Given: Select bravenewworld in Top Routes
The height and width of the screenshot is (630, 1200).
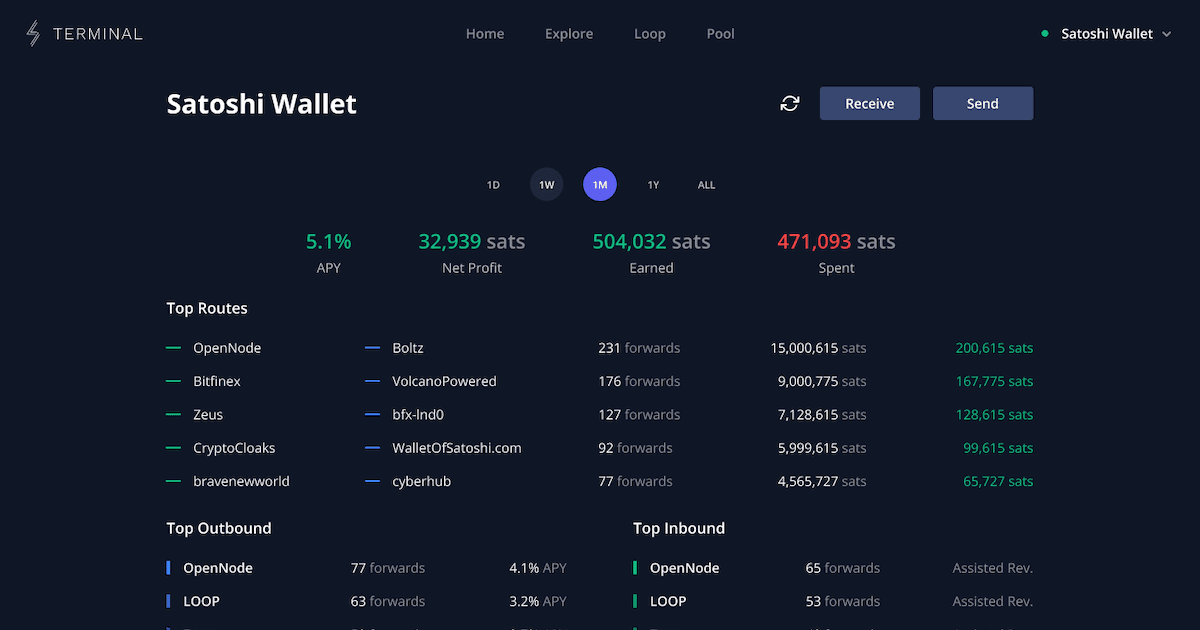Looking at the screenshot, I should (x=241, y=481).
